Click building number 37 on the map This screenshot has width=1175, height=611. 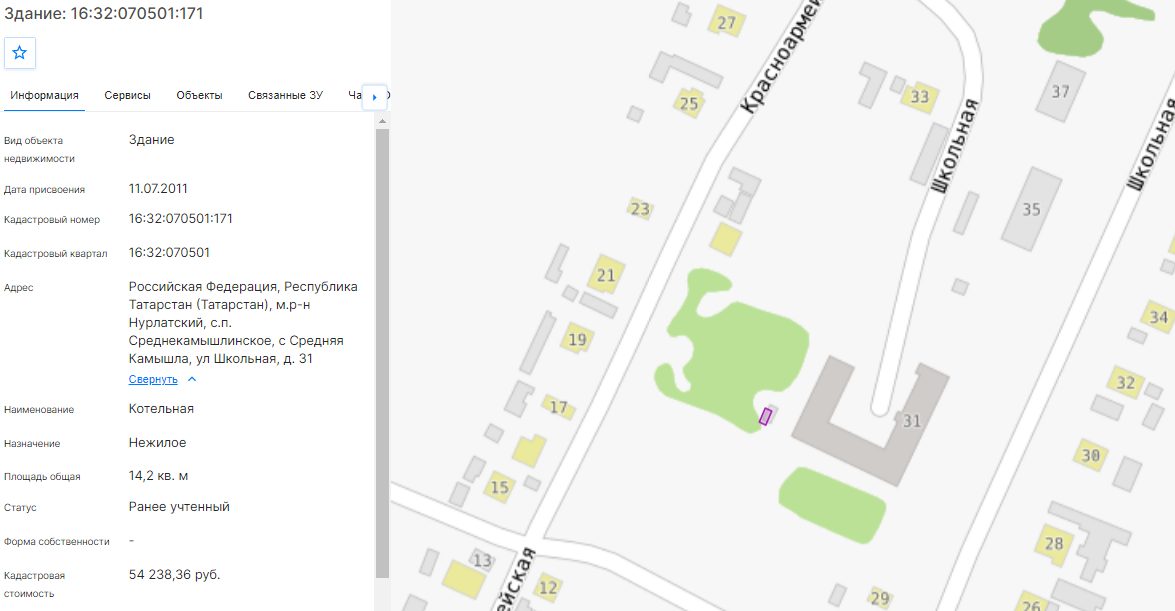1060,91
